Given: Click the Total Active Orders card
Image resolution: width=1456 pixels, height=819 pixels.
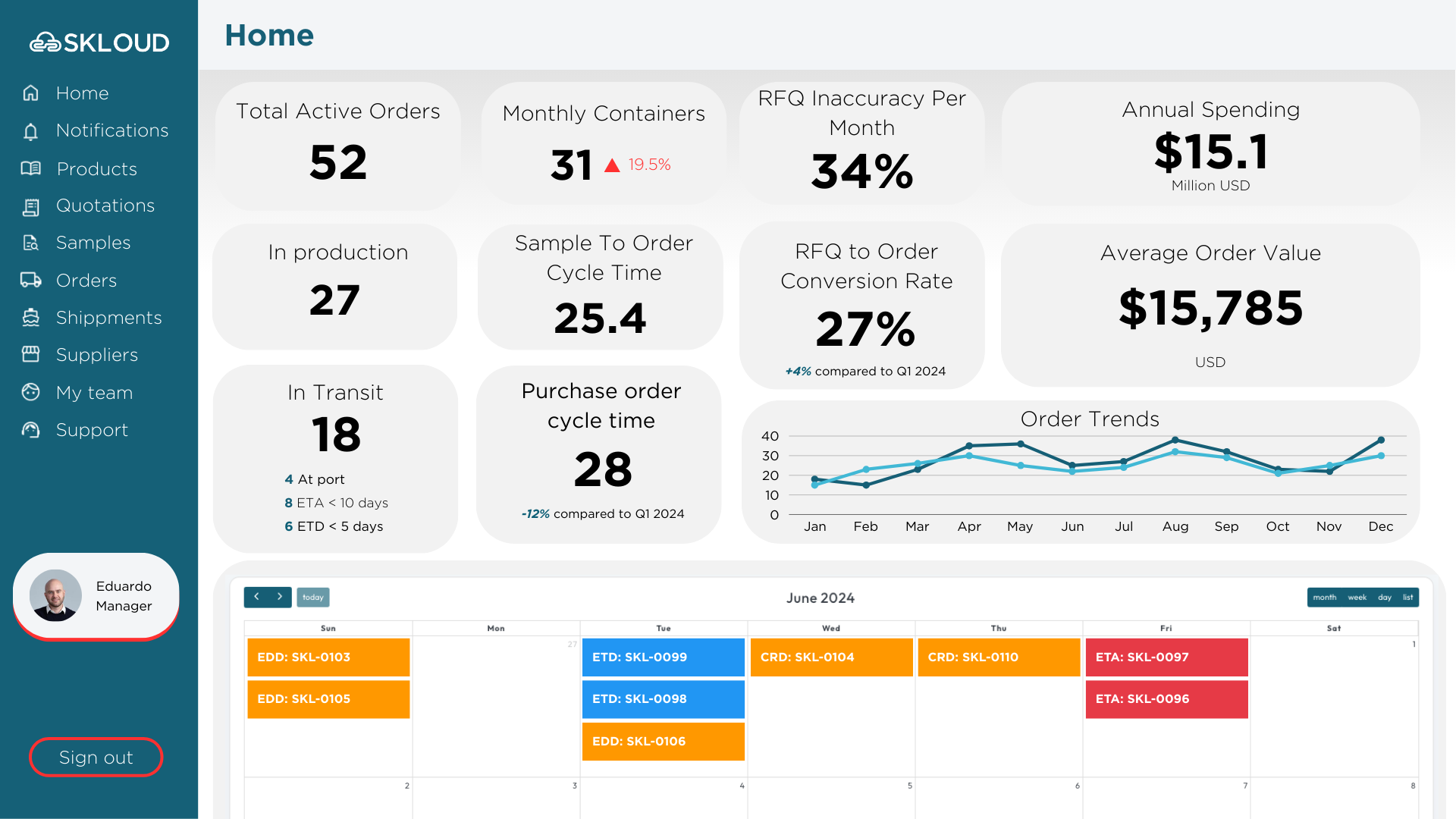Looking at the screenshot, I should click(x=338, y=146).
